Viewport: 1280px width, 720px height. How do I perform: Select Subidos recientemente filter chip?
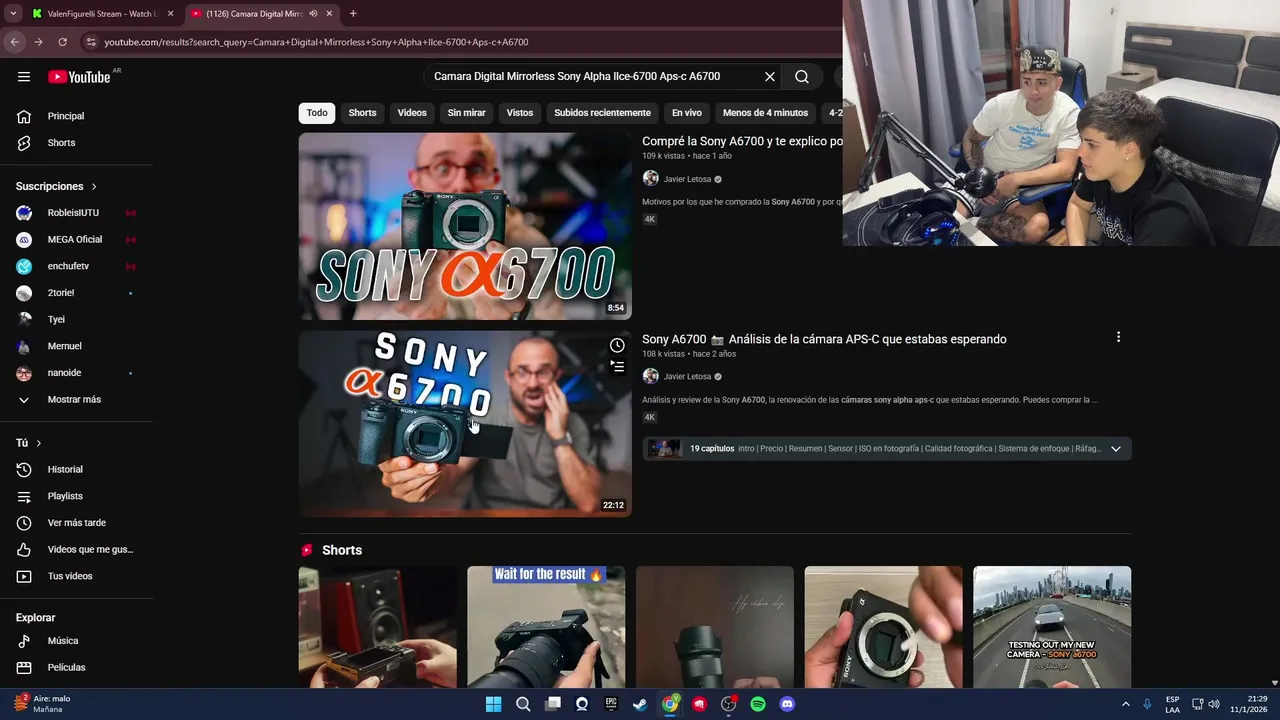click(602, 113)
